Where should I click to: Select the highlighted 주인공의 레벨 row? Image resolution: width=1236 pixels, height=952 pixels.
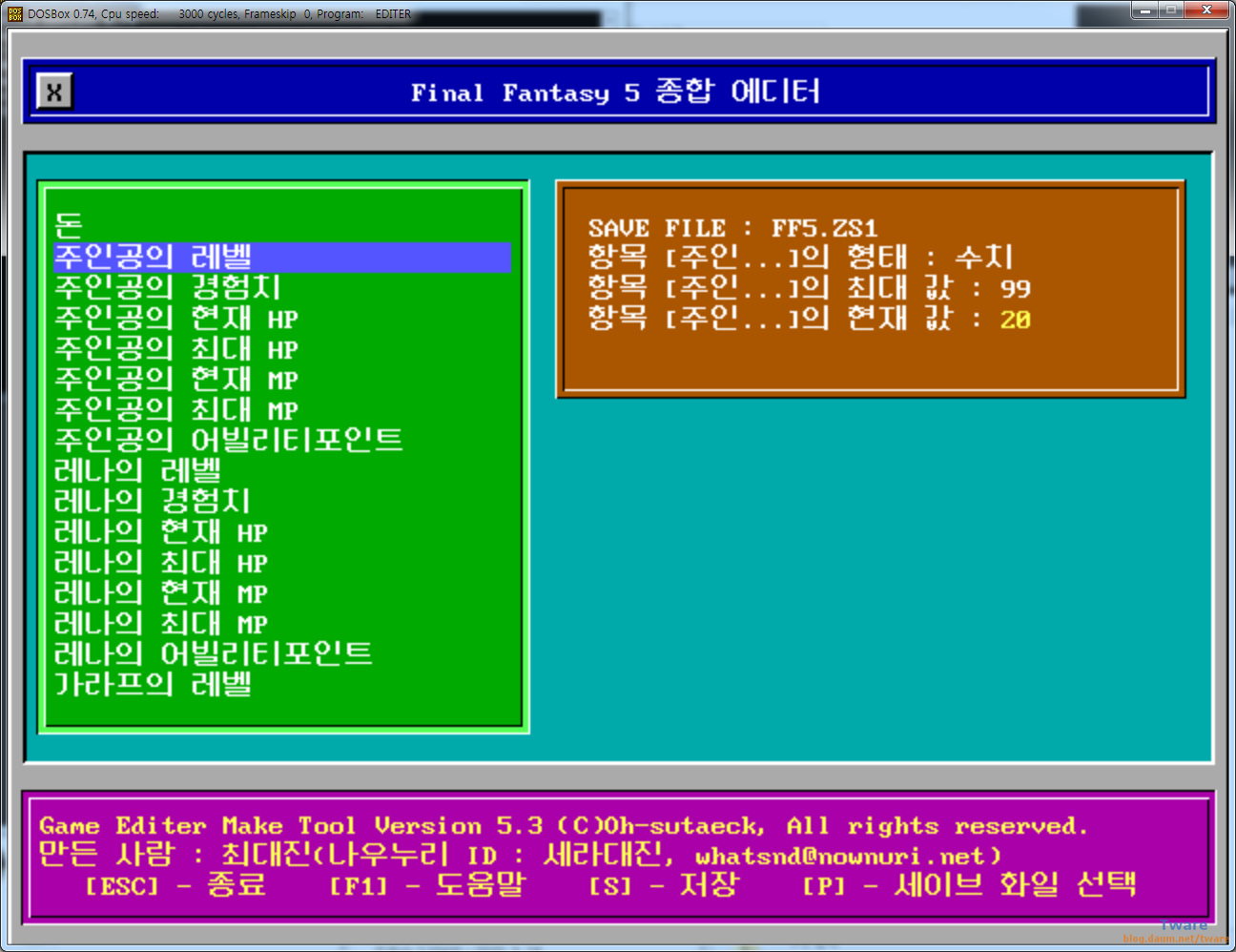tap(282, 258)
